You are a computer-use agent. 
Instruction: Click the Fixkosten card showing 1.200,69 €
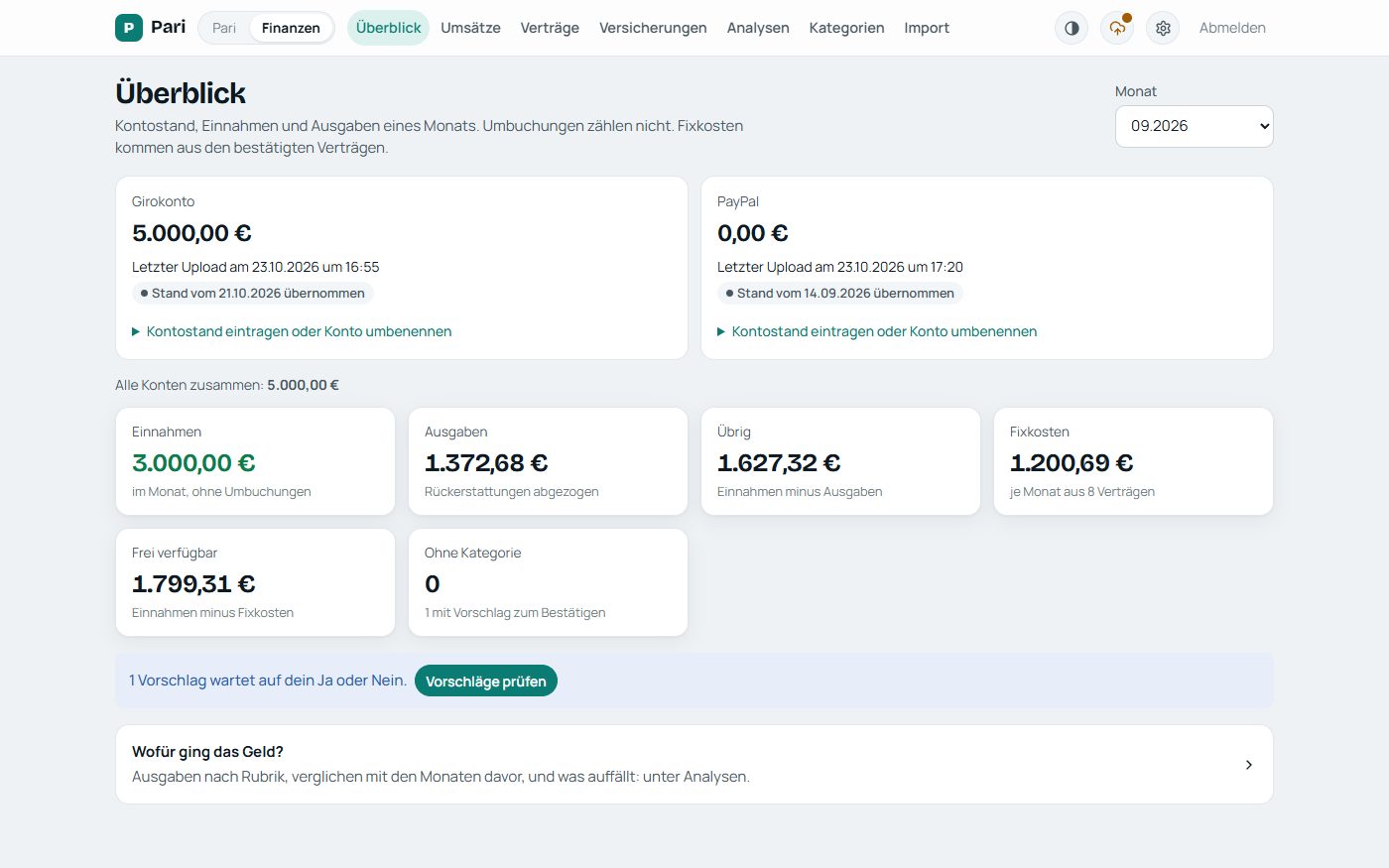(x=1133, y=461)
